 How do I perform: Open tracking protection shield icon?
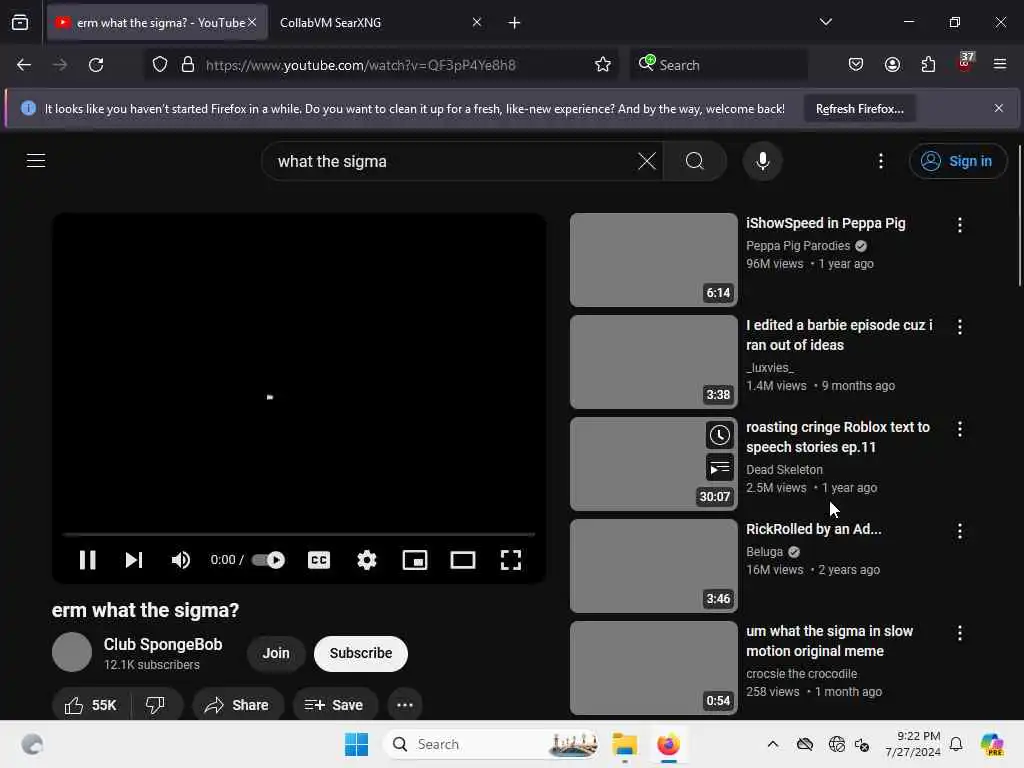160,65
